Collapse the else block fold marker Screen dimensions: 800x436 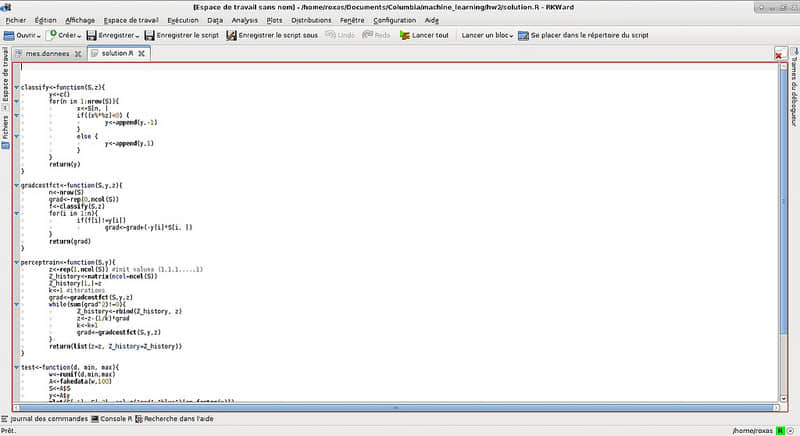[x=17, y=137]
